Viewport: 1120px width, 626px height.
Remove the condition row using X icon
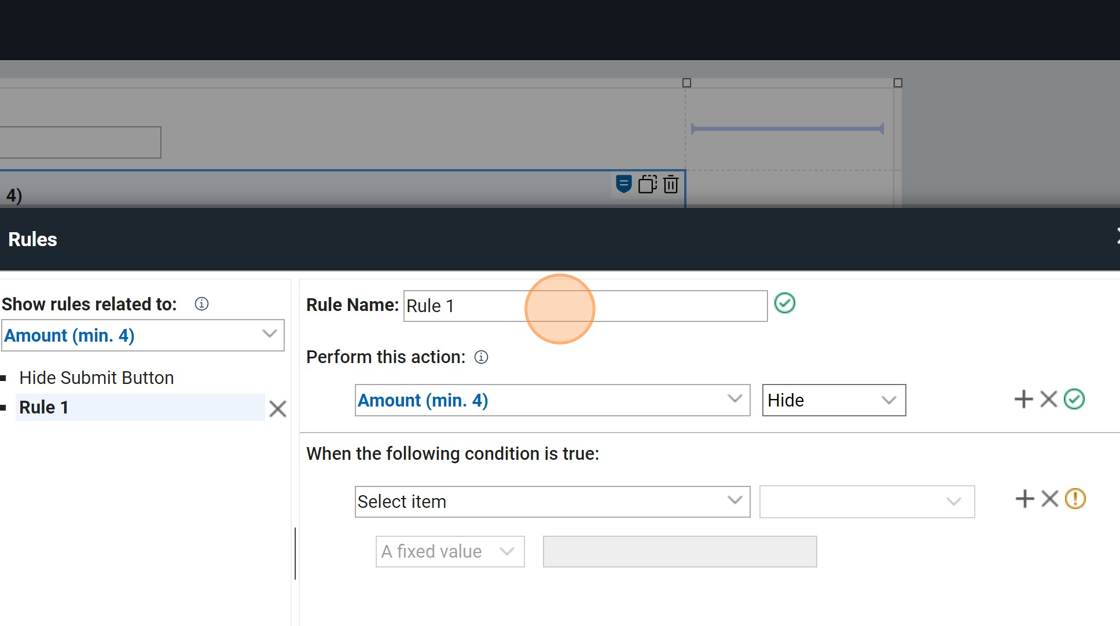pos(1049,498)
